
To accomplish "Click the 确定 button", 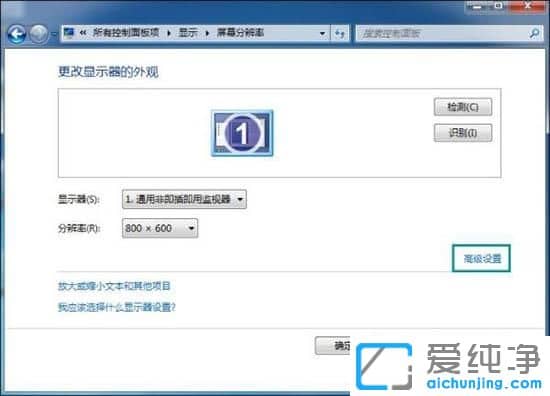I will pos(333,346).
